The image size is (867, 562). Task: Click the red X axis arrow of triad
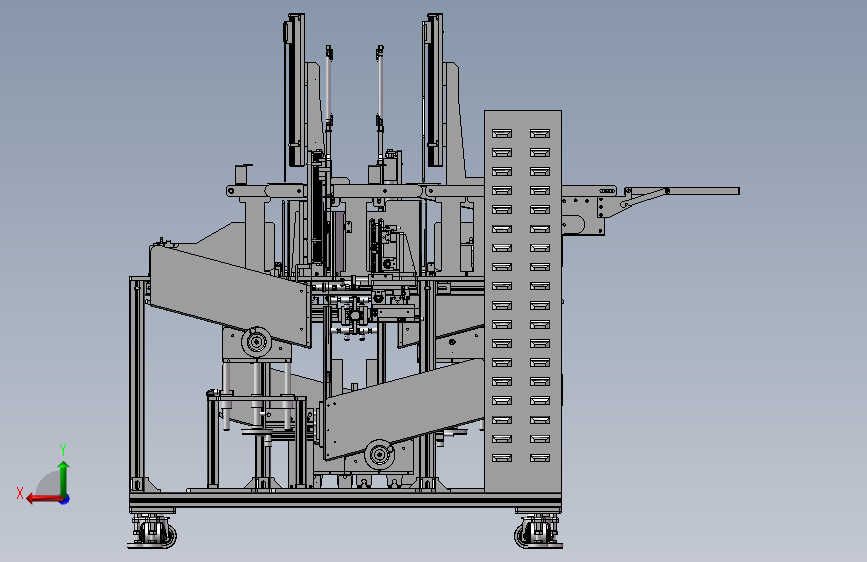click(x=44, y=499)
